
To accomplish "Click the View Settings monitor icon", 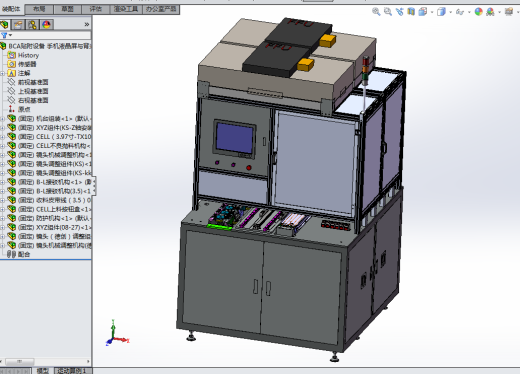I will point(509,12).
